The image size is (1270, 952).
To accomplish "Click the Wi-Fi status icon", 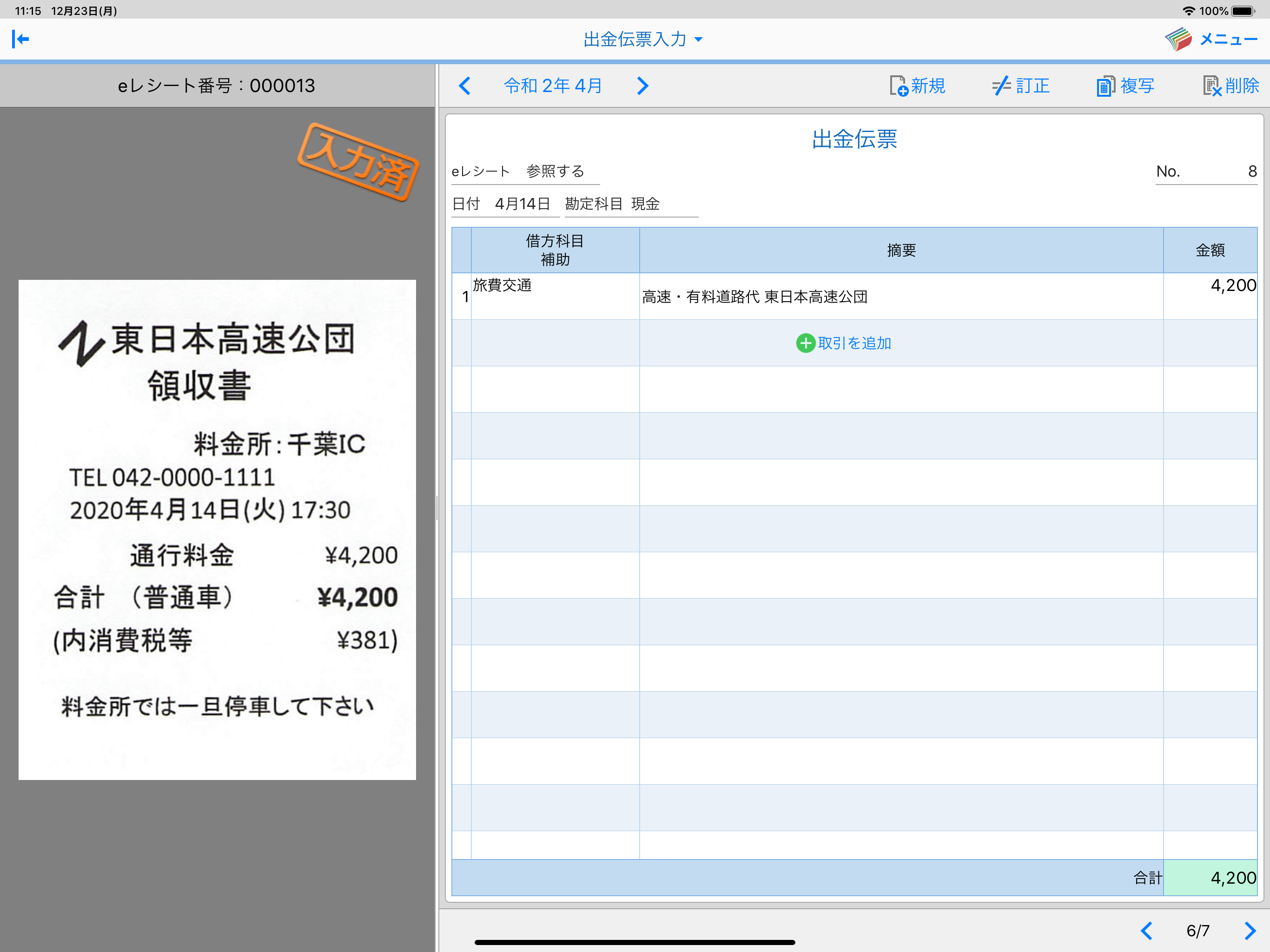I will (1189, 11).
